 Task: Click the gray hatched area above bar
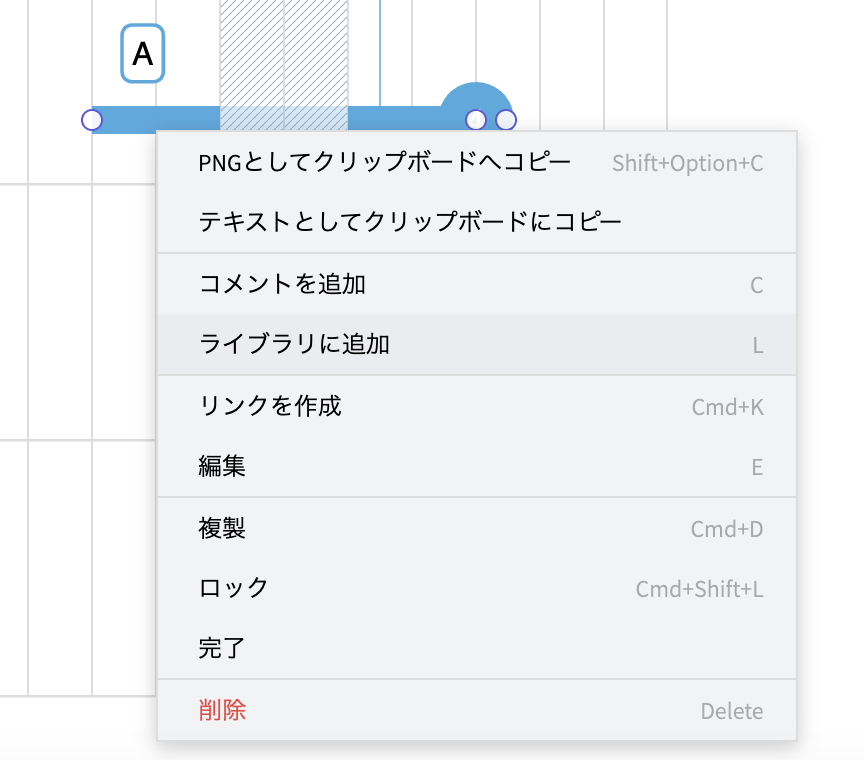click(x=284, y=50)
